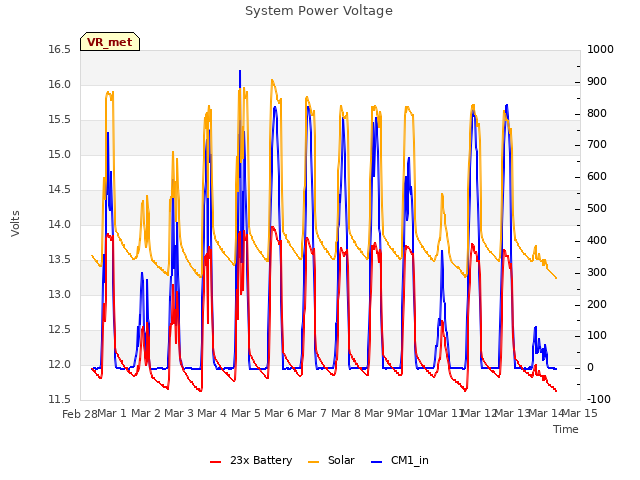Click the 16.5 left axis tick label
Viewport: 640px width, 480px height.
click(60, 49)
